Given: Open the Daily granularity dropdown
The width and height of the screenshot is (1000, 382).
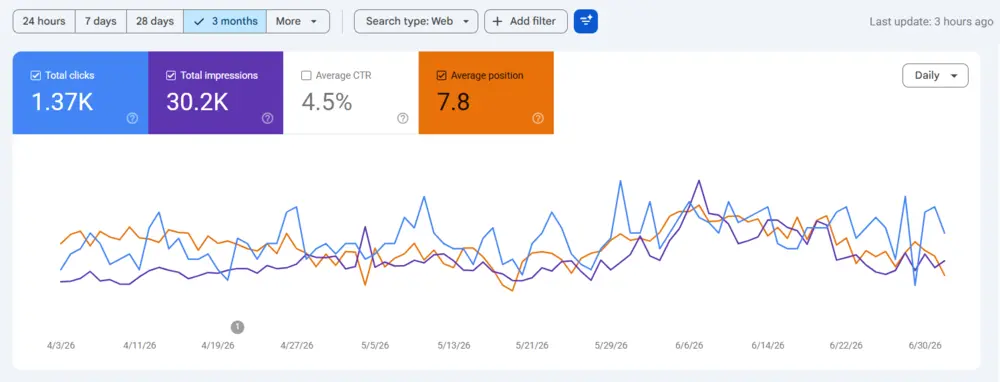Looking at the screenshot, I should (x=935, y=75).
